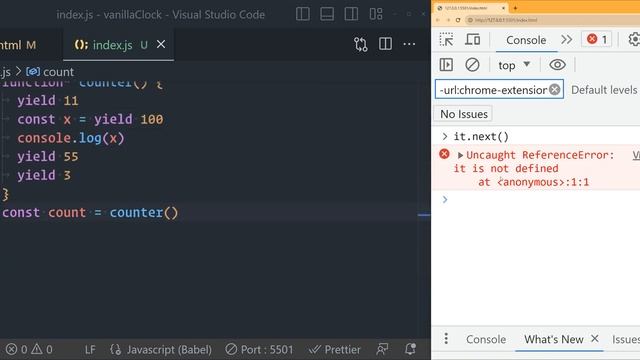Create live expression eye icon
The image size is (640, 360).
click(557, 64)
